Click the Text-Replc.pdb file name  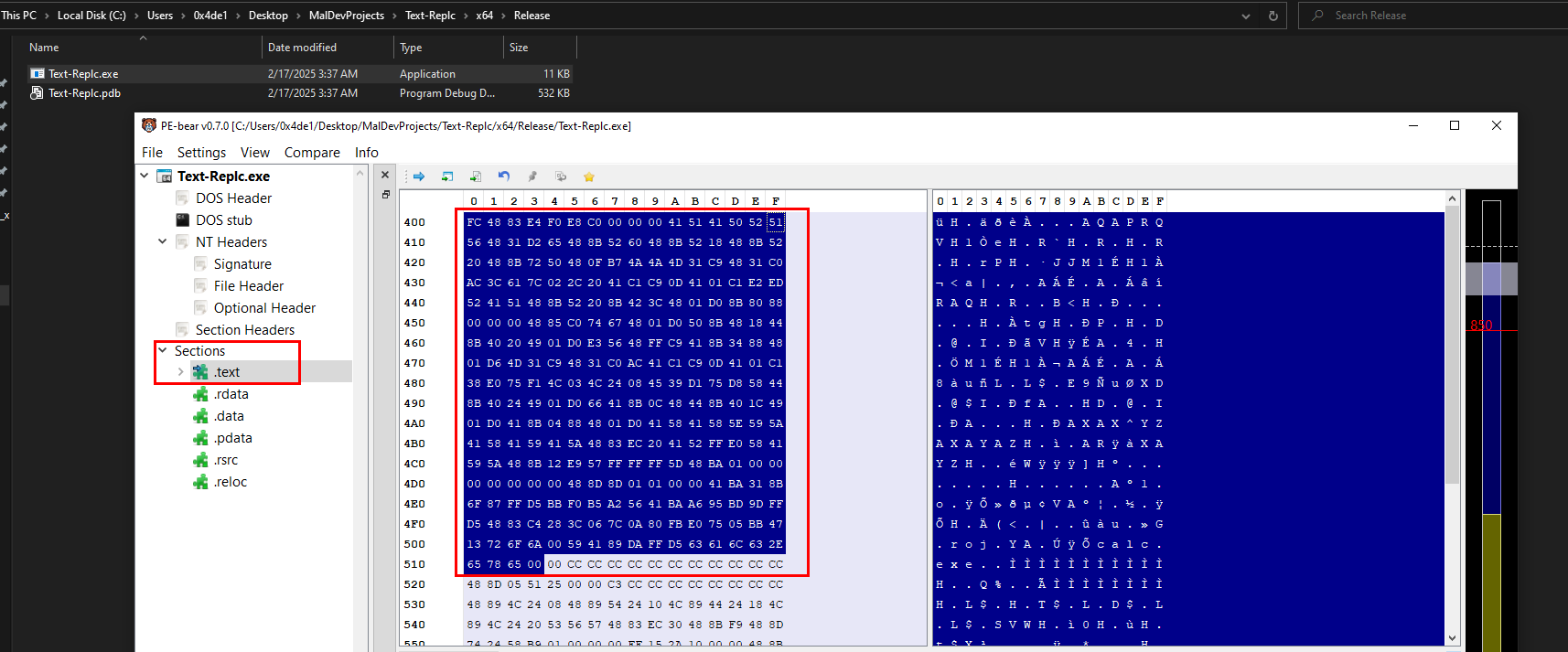(x=84, y=93)
